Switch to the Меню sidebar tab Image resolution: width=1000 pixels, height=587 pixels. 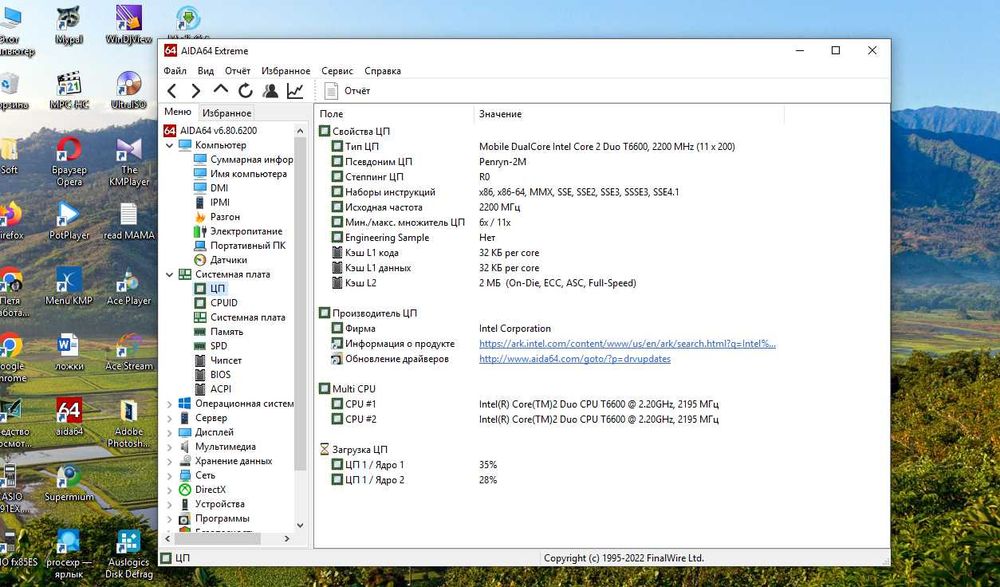pos(177,112)
